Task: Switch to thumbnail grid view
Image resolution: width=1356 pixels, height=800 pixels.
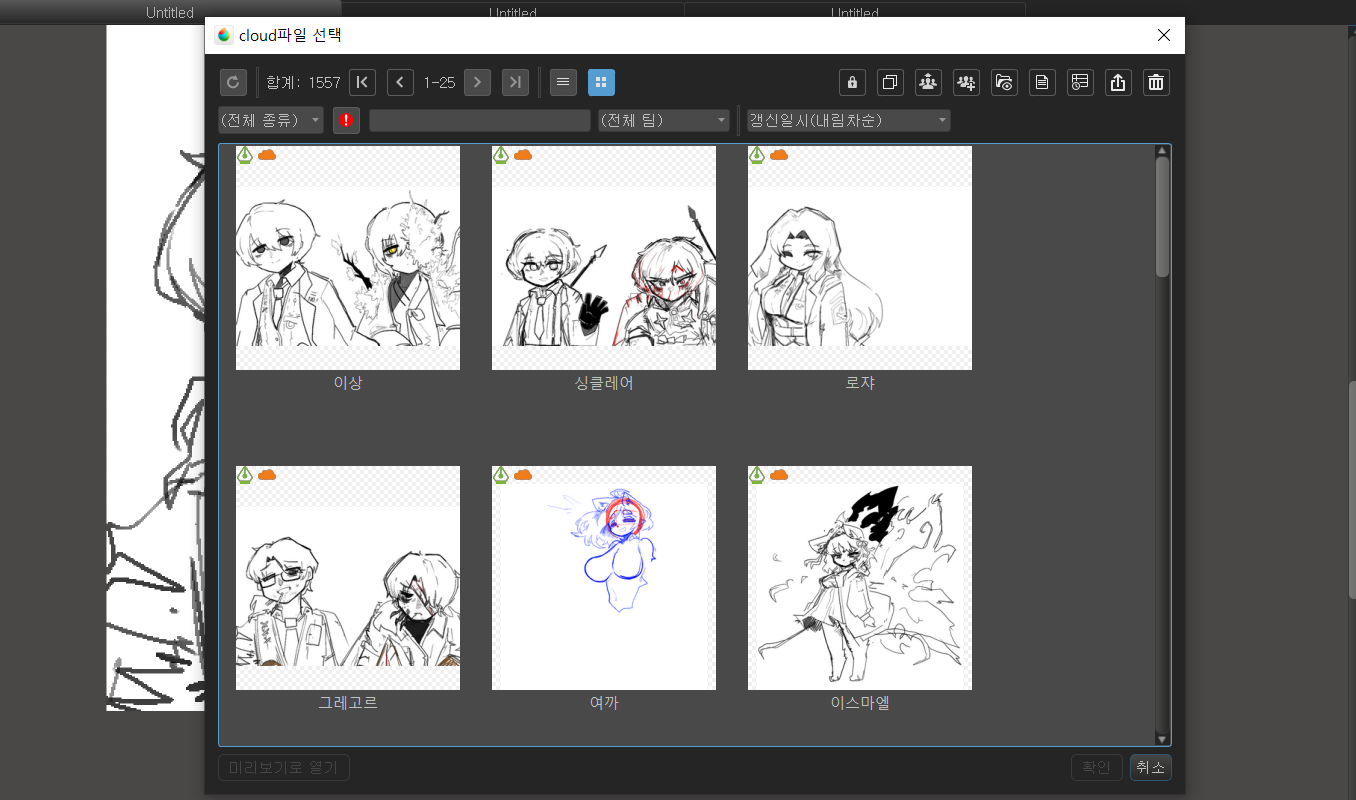Action: click(x=601, y=82)
